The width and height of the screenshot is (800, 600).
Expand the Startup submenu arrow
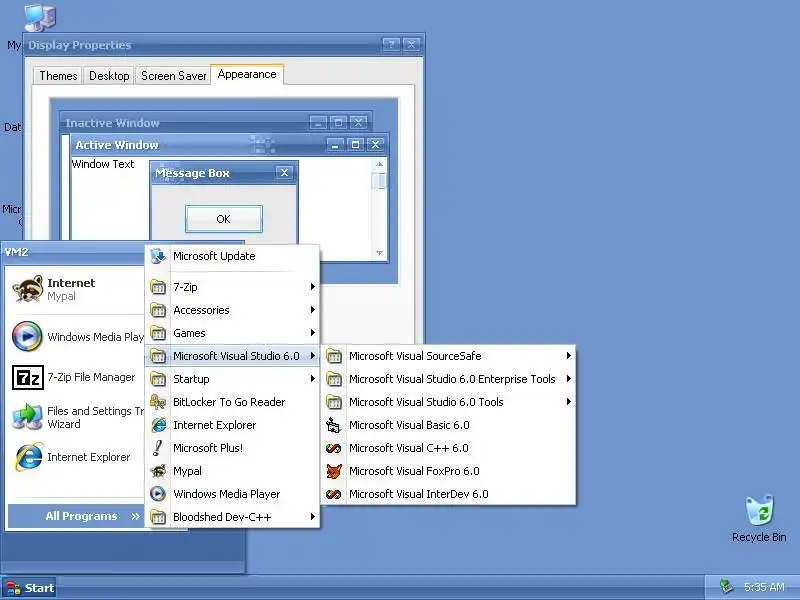pos(313,379)
